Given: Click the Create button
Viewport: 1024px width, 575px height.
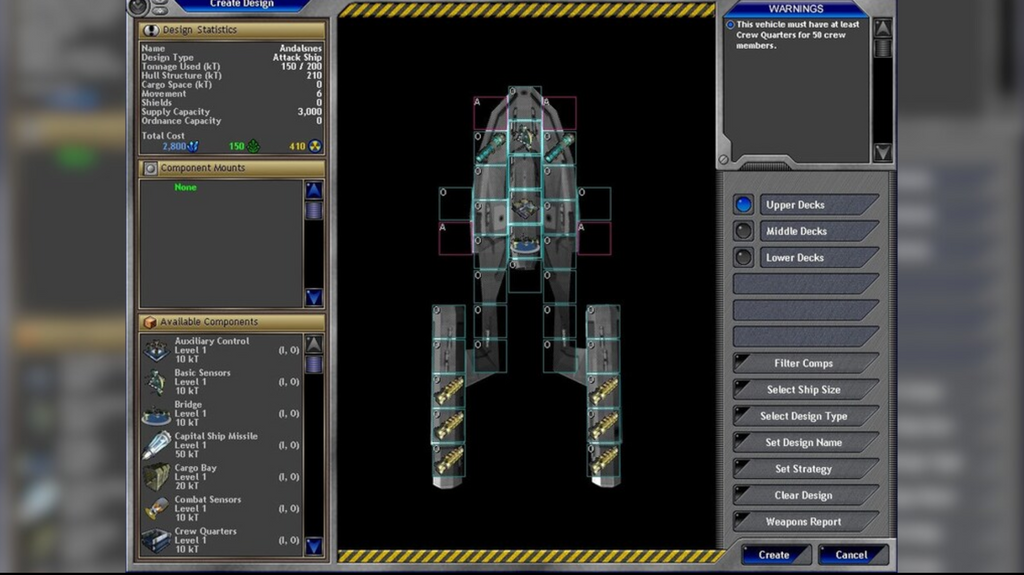Looking at the screenshot, I should 775,555.
